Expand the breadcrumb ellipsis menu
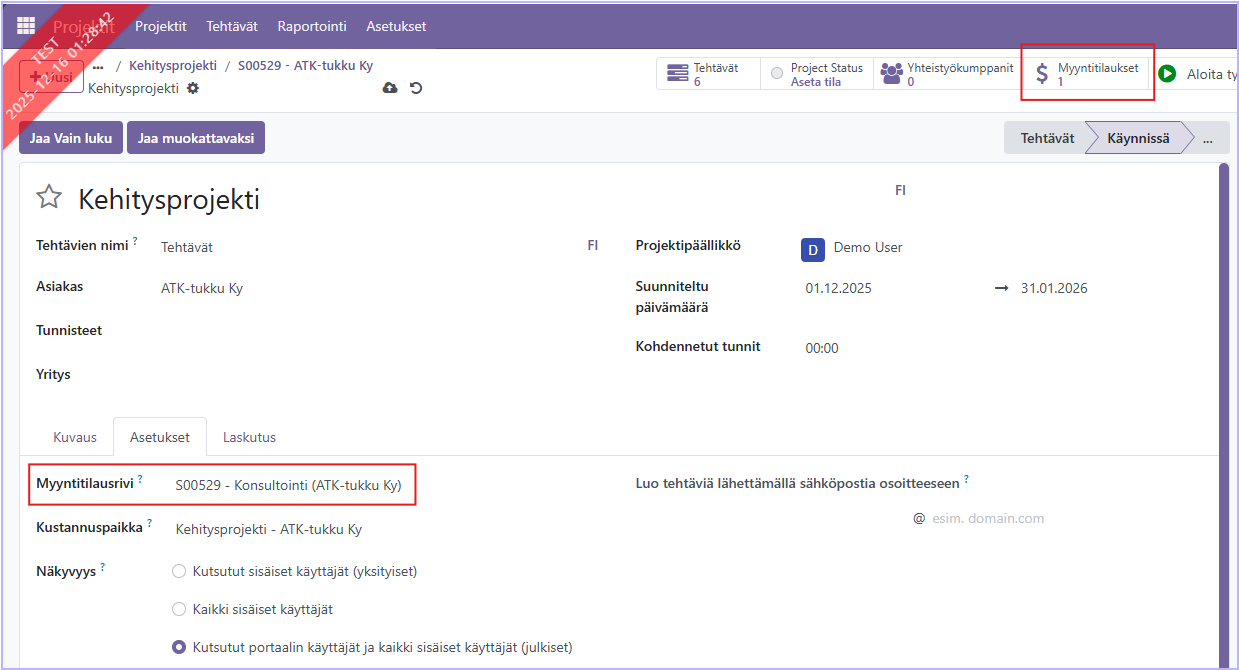The width and height of the screenshot is (1239, 670). (98, 65)
